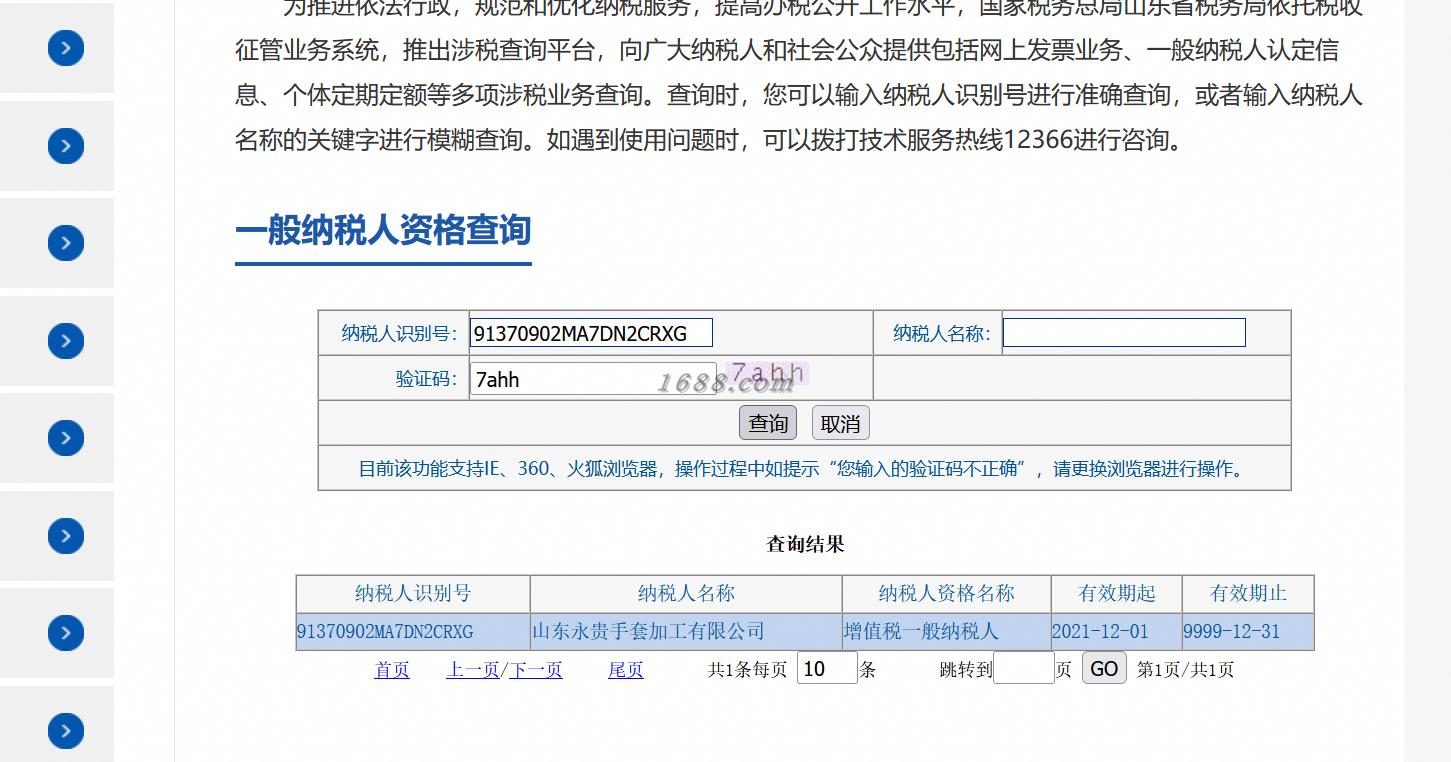
Task: Click the 纳税人名称 column header in results
Action: (686, 594)
